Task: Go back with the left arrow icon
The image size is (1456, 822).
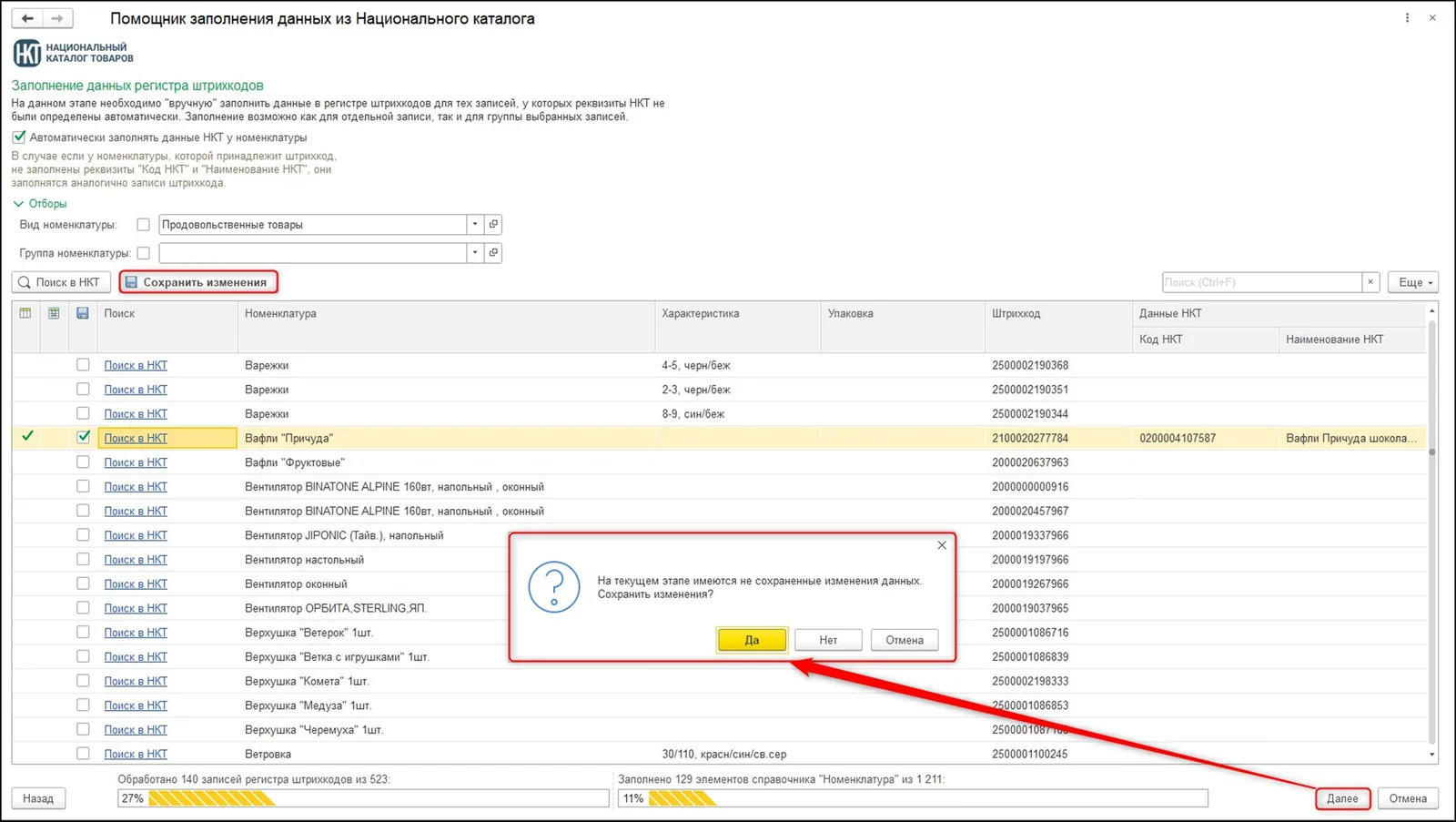Action: 27,18
